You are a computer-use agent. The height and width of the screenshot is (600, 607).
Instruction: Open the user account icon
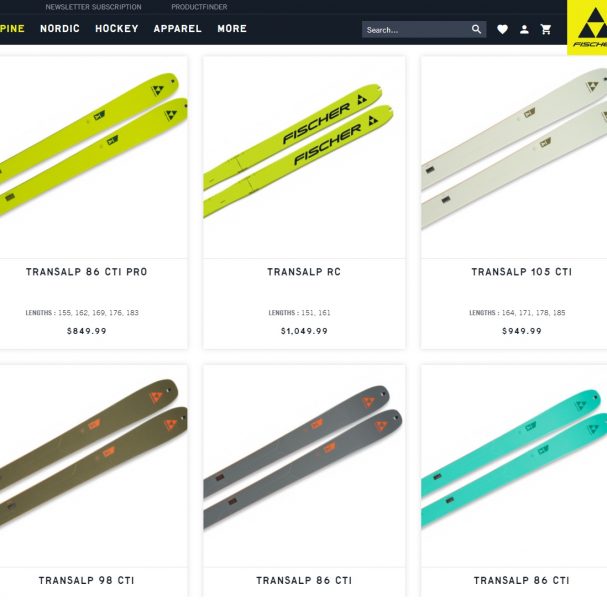point(524,29)
